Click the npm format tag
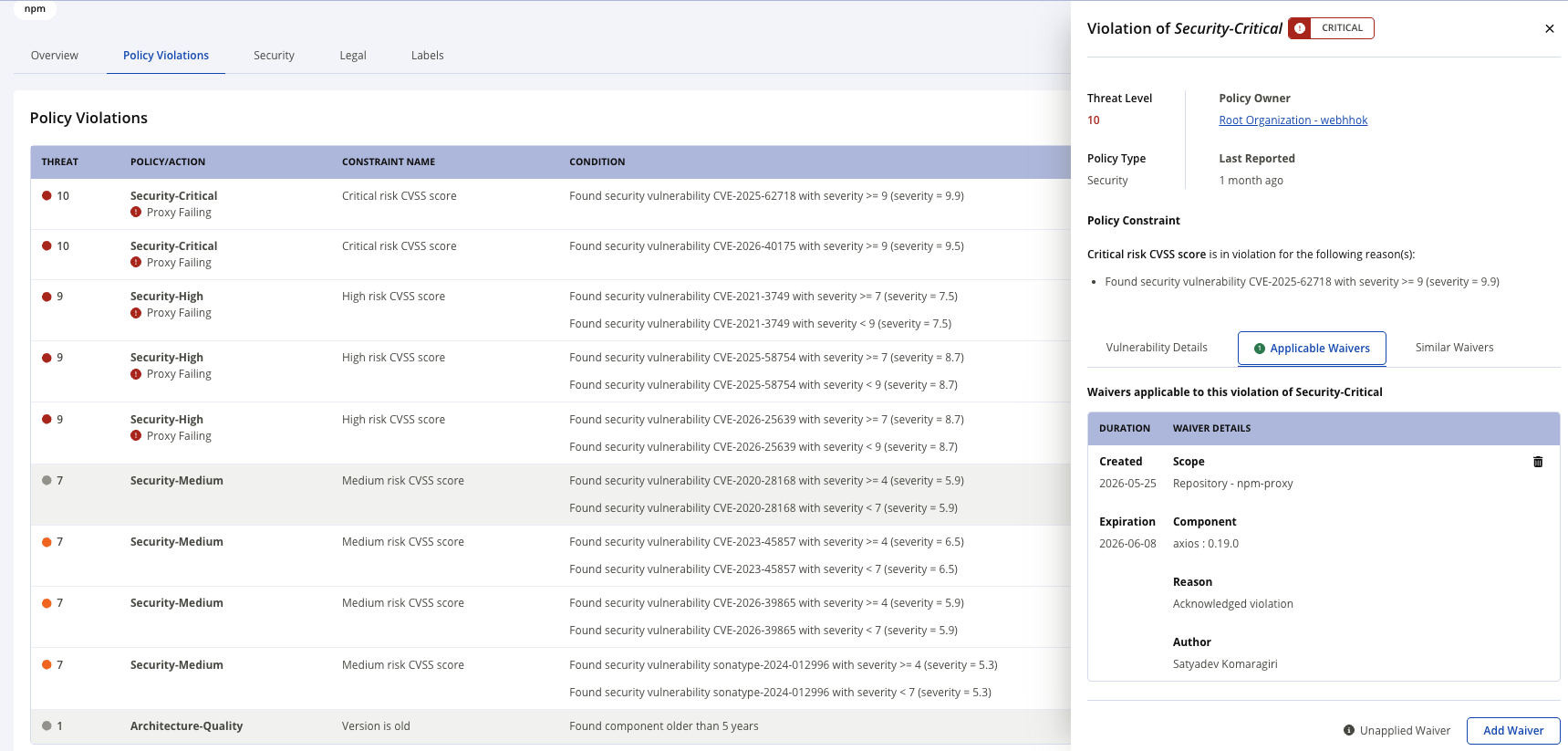Image resolution: width=1568 pixels, height=751 pixels. 35,9
